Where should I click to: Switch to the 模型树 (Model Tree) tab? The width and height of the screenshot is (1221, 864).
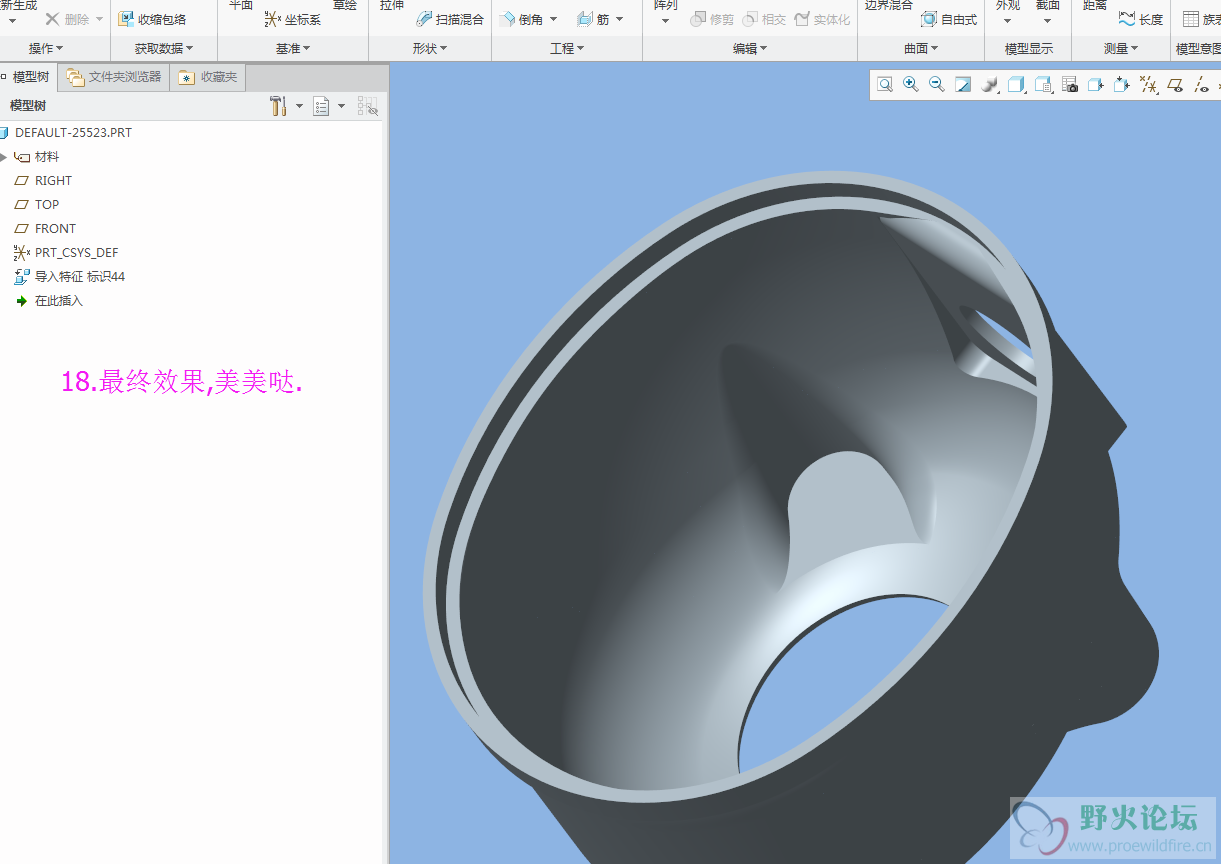pos(27,77)
